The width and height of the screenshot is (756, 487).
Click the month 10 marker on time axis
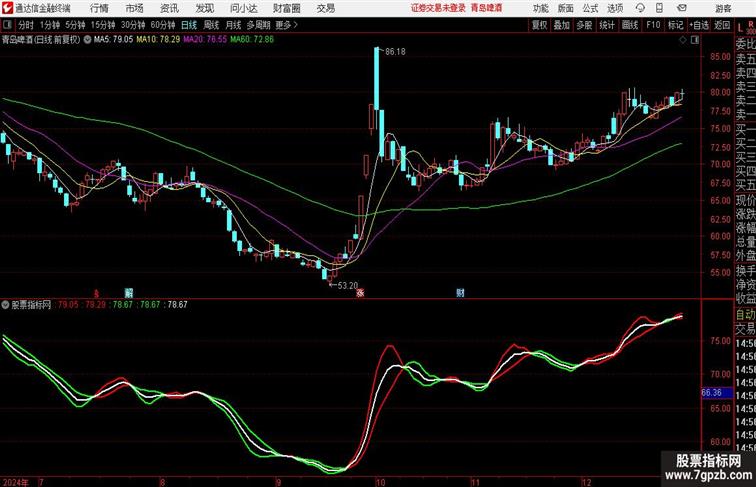coord(380,482)
